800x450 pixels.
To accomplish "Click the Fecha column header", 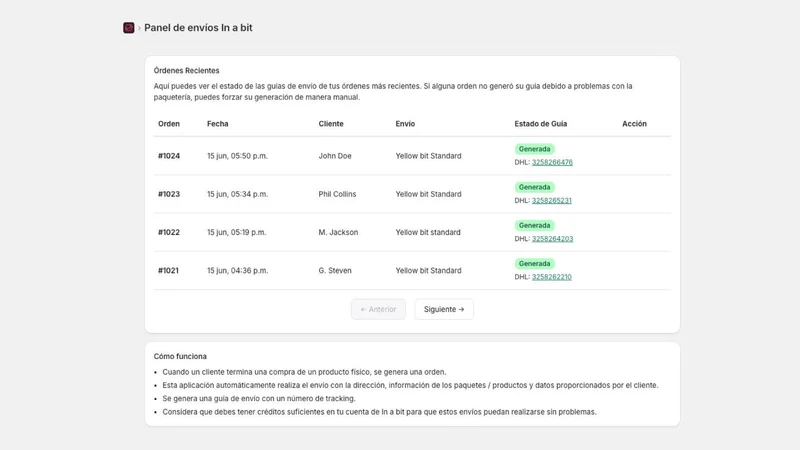I will point(217,124).
